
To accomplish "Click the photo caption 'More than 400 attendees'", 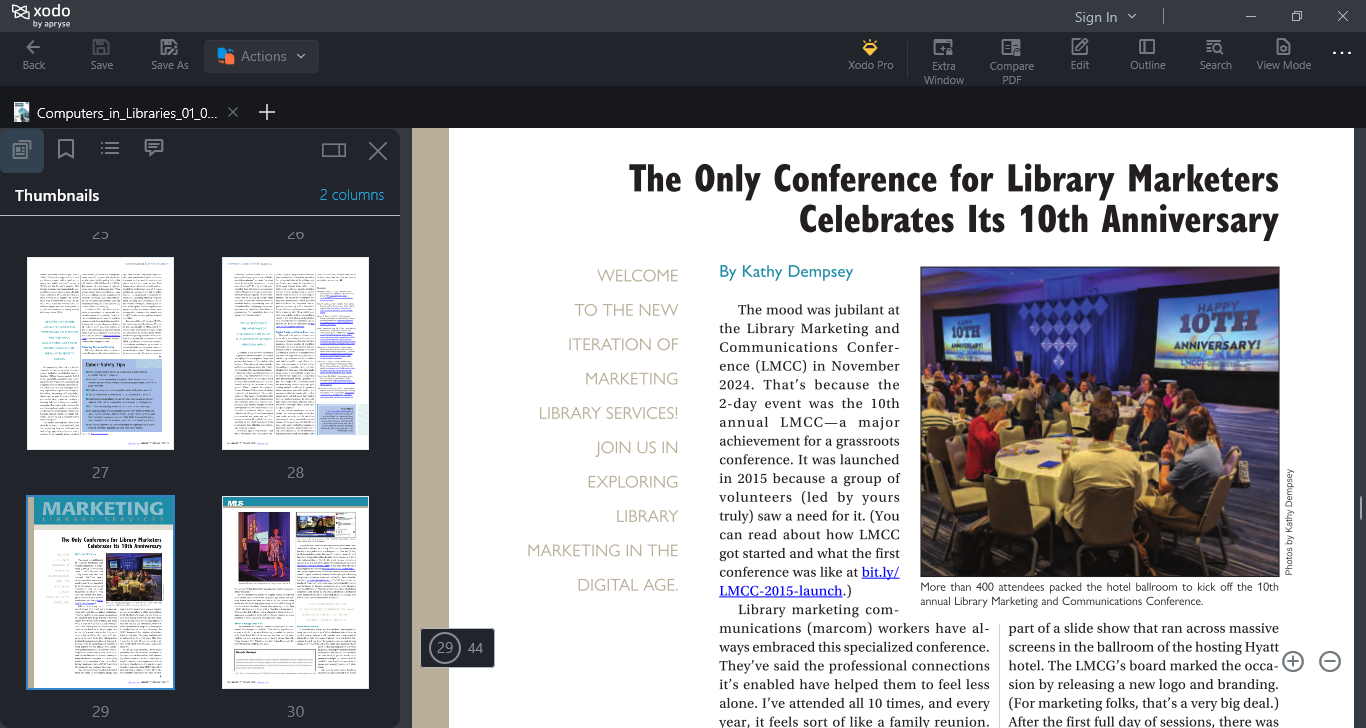I will (x=1099, y=594).
